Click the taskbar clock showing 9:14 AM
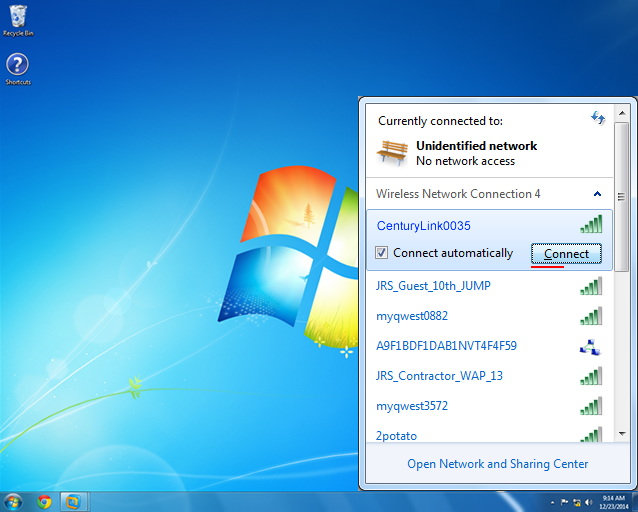Screen dimensions: 638x512 [x=613, y=502]
